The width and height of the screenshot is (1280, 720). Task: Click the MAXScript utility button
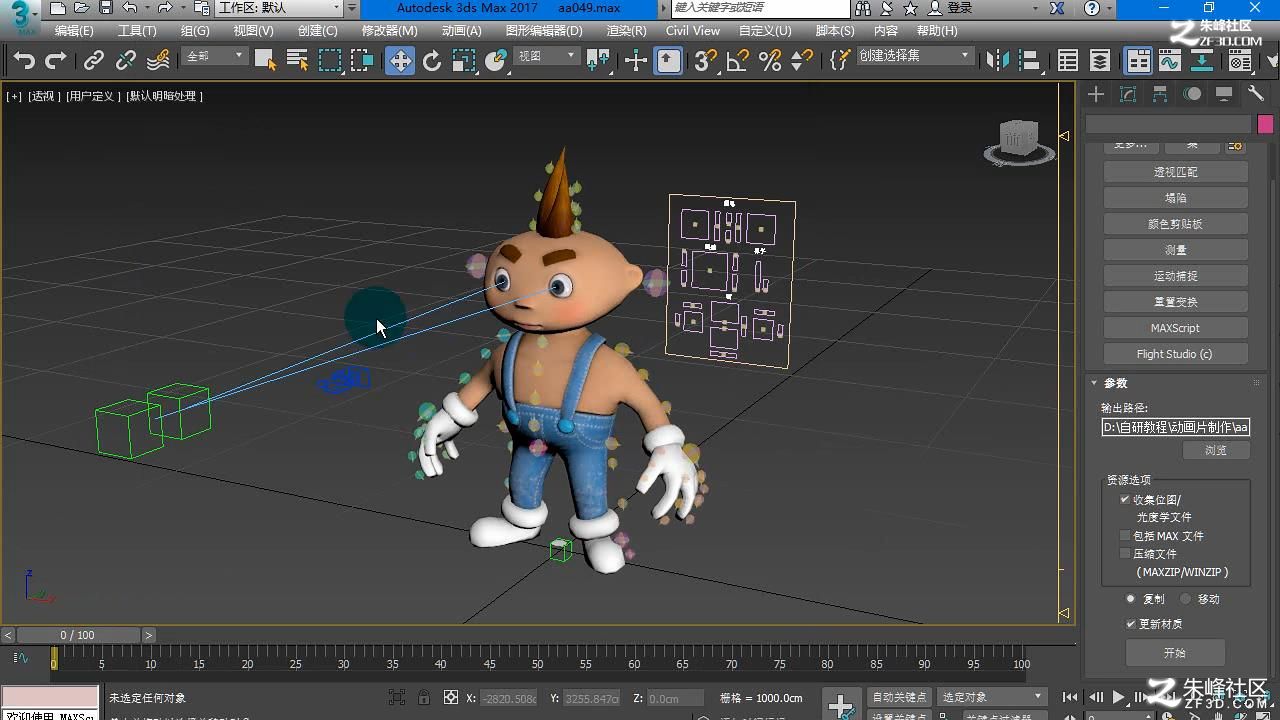click(1175, 328)
